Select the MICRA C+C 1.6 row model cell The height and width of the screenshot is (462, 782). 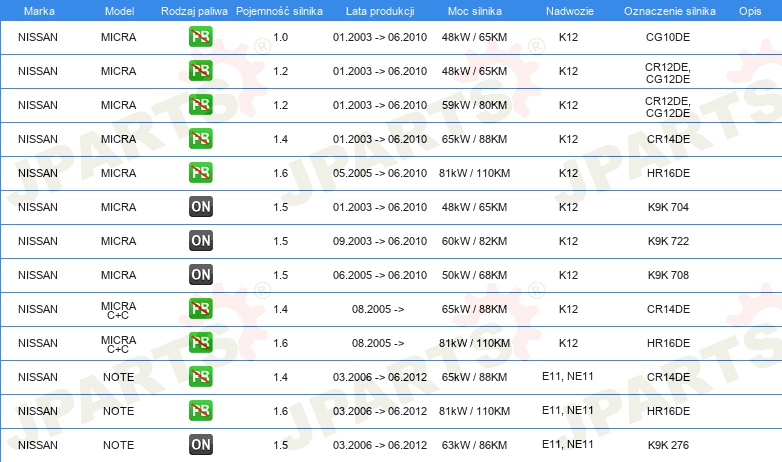(x=118, y=344)
